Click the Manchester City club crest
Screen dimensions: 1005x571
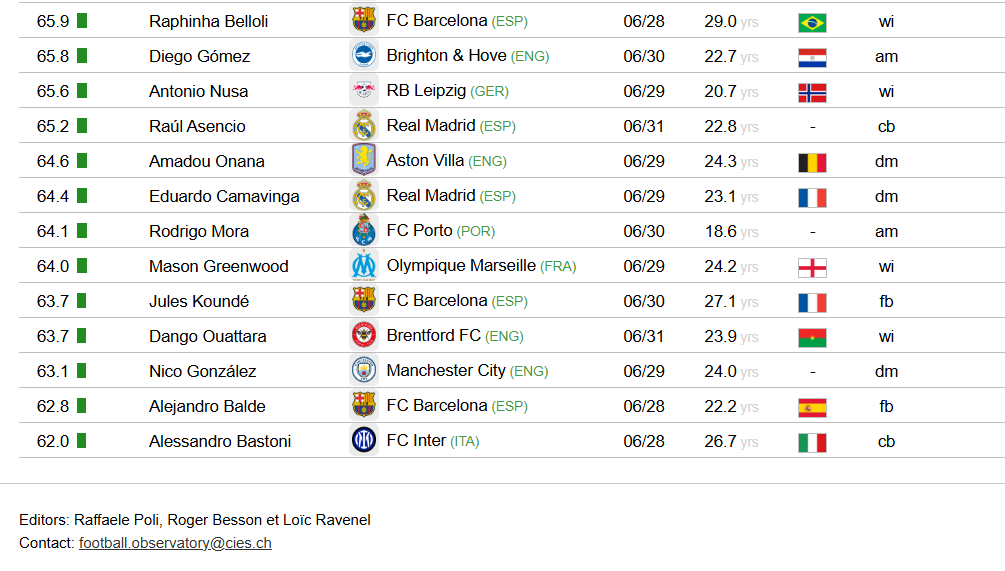coord(363,370)
